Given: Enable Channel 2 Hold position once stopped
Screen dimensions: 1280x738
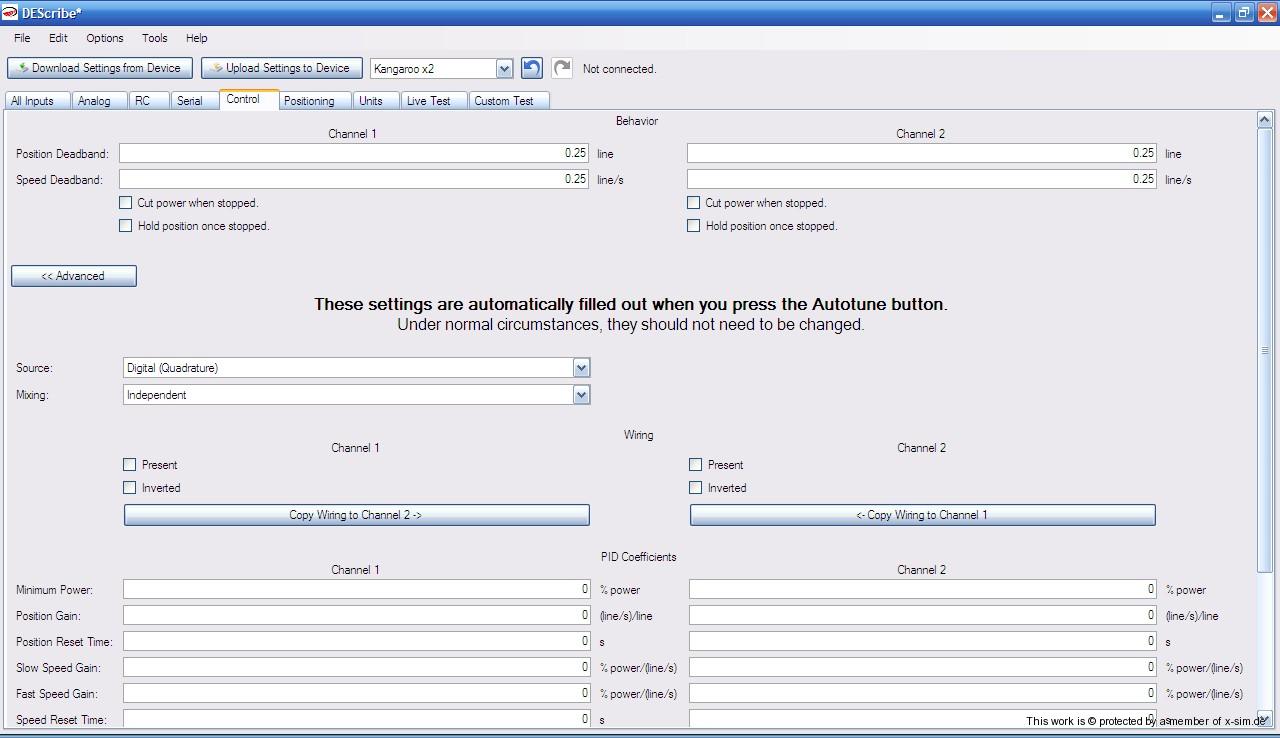Looking at the screenshot, I should click(694, 226).
